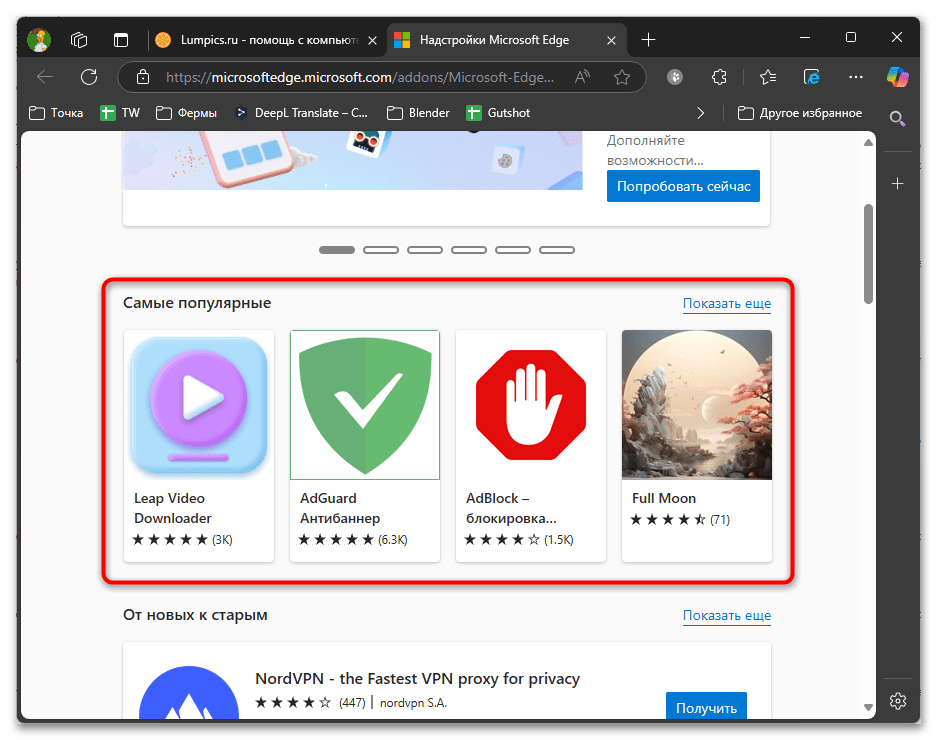Switch to the Lumpics.ru tab
937x740 pixels.
pos(266,40)
